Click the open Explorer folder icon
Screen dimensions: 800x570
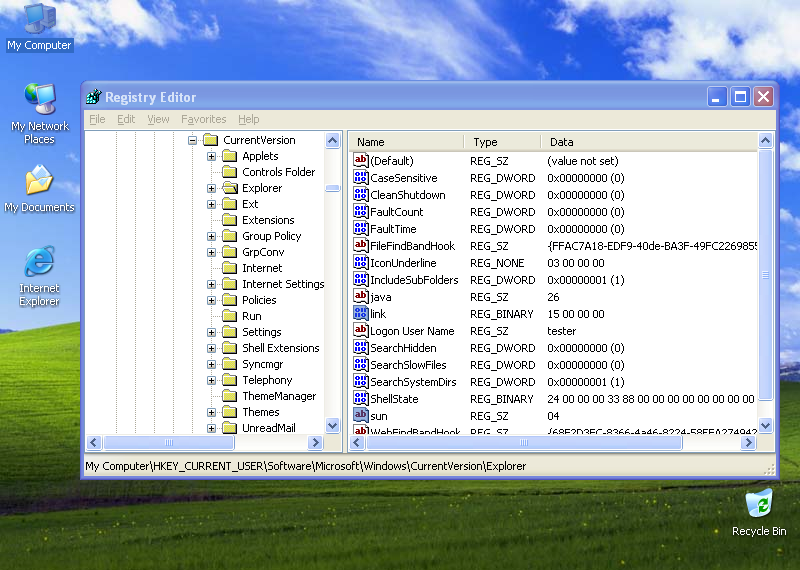coord(230,188)
